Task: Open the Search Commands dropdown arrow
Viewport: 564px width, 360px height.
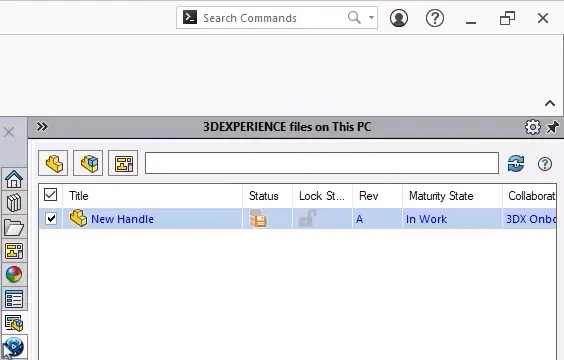Action: (x=371, y=17)
